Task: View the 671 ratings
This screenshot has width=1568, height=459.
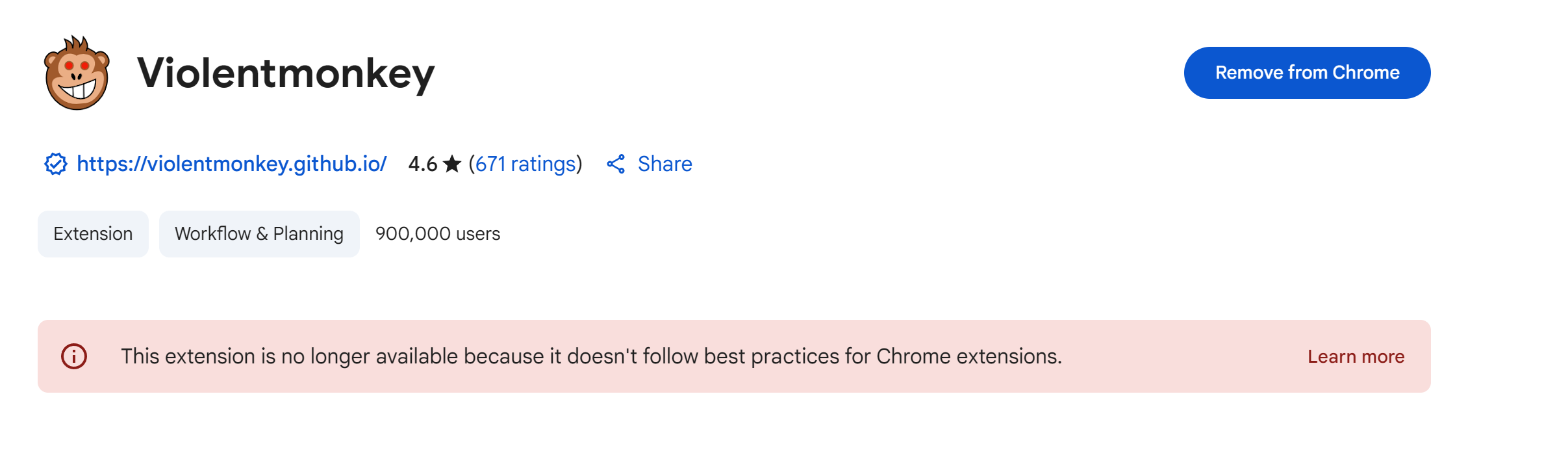Action: (x=525, y=164)
